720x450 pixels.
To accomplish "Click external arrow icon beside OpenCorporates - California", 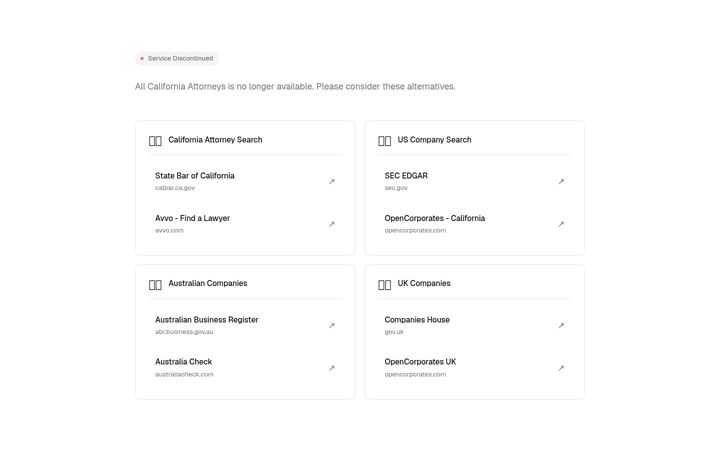I will point(561,224).
